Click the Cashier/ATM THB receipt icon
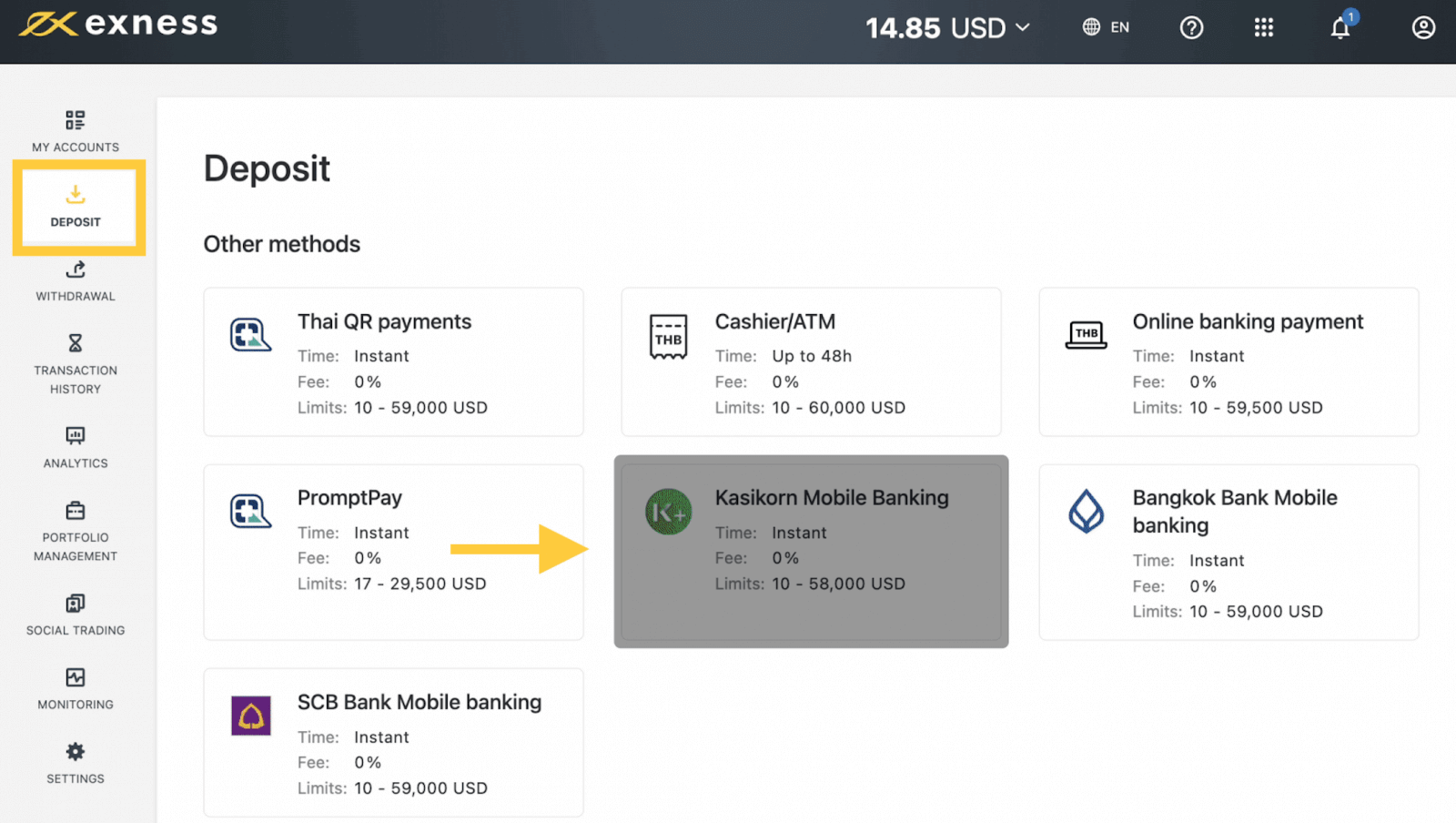The image size is (1456, 823). [x=668, y=337]
